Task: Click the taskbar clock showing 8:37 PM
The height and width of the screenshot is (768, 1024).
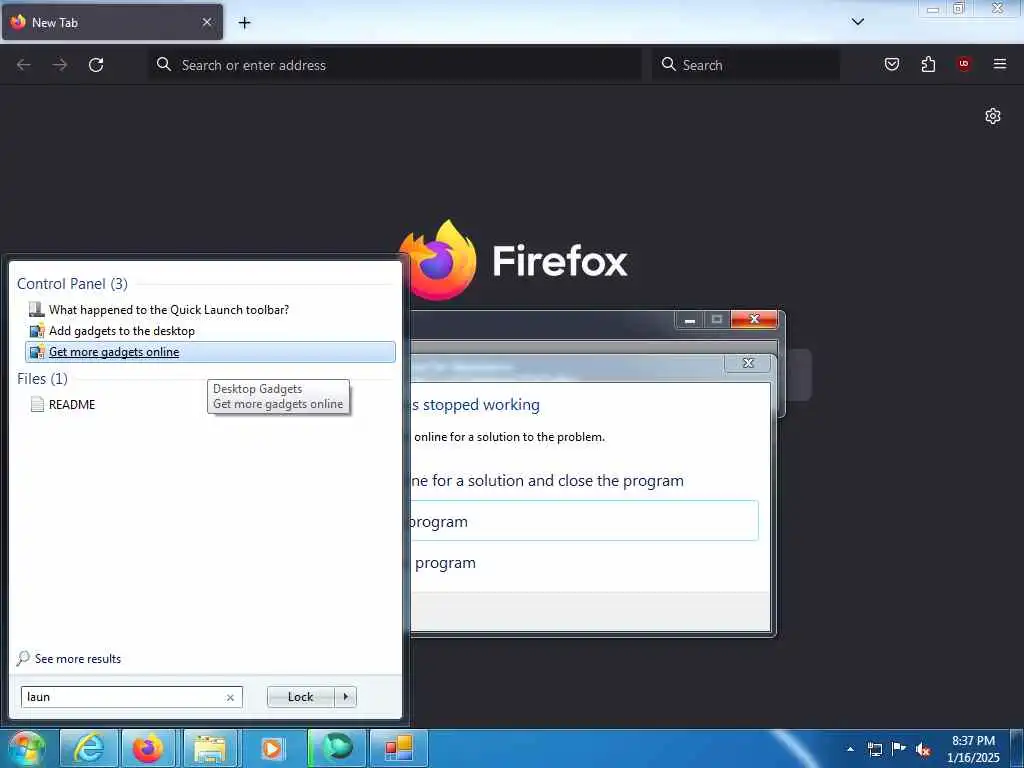Action: coord(973,749)
